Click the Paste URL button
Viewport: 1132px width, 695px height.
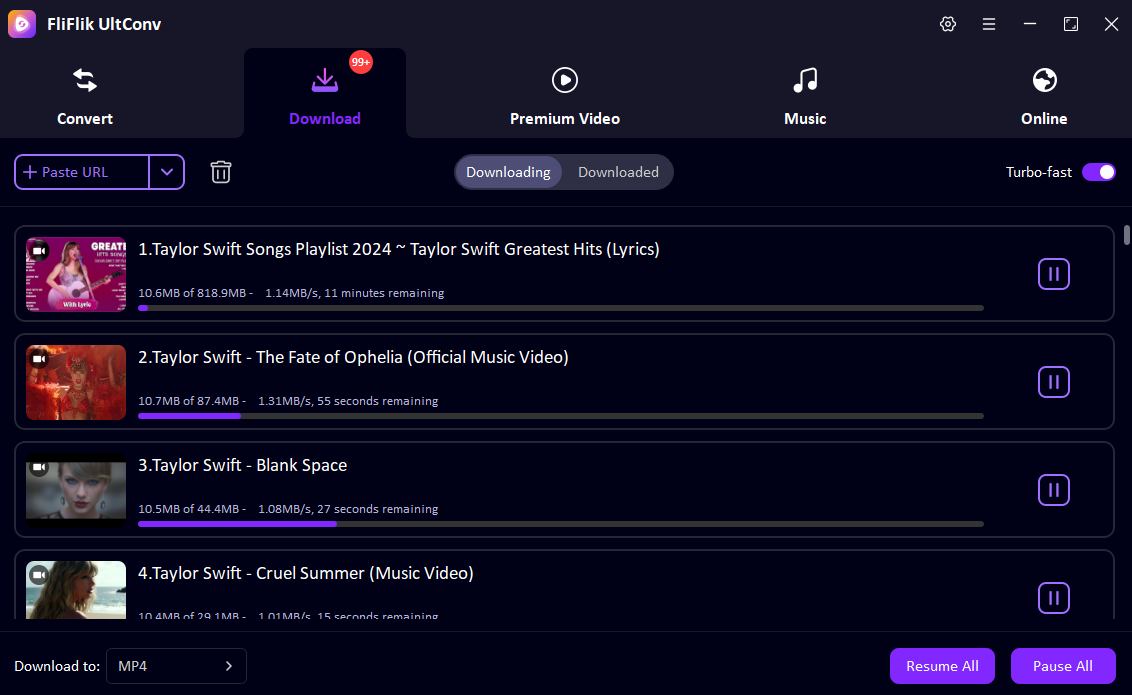(x=82, y=172)
